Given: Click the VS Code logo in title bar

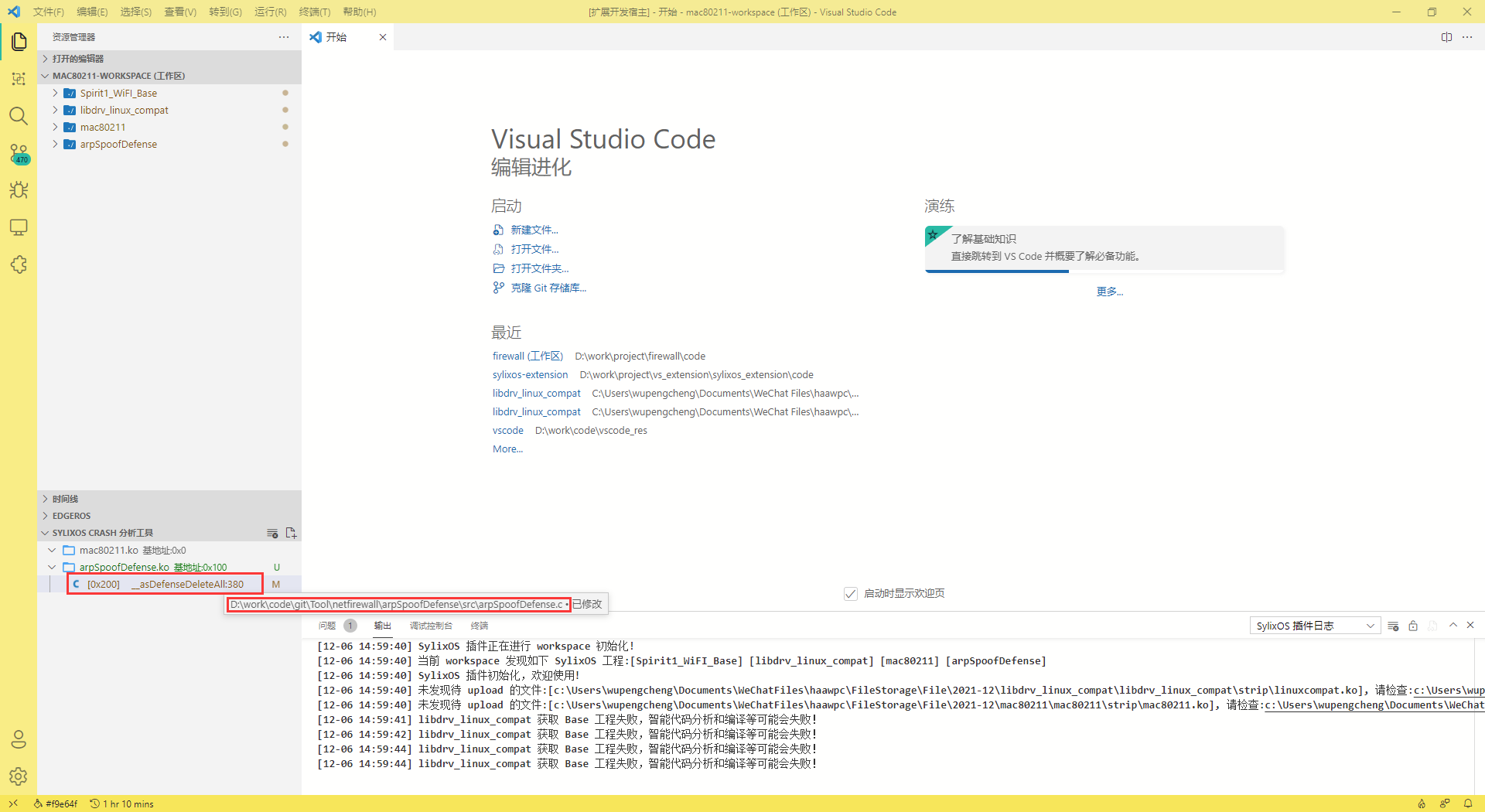Looking at the screenshot, I should pyautogui.click(x=13, y=12).
